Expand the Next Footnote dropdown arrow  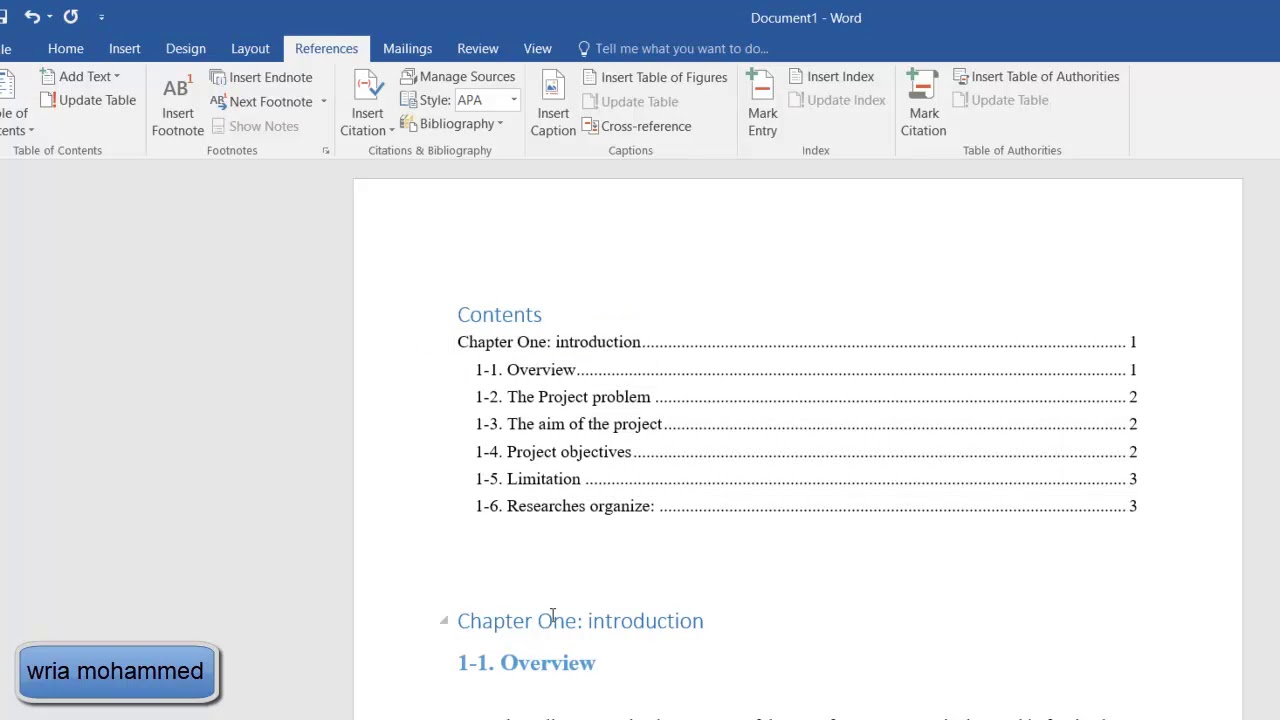point(323,101)
